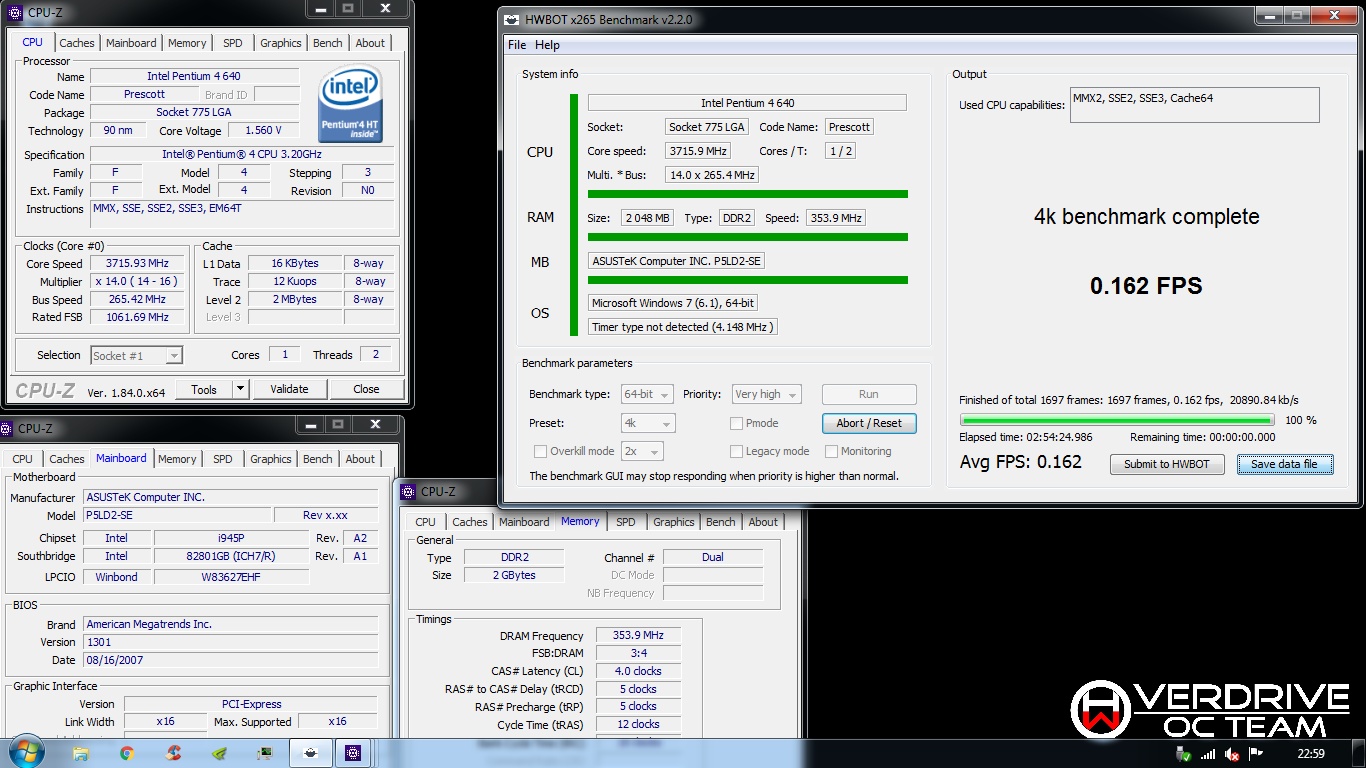Click the Southbridge 82801GB (ICH7/R) value
This screenshot has height=768, width=1366.
click(x=232, y=556)
